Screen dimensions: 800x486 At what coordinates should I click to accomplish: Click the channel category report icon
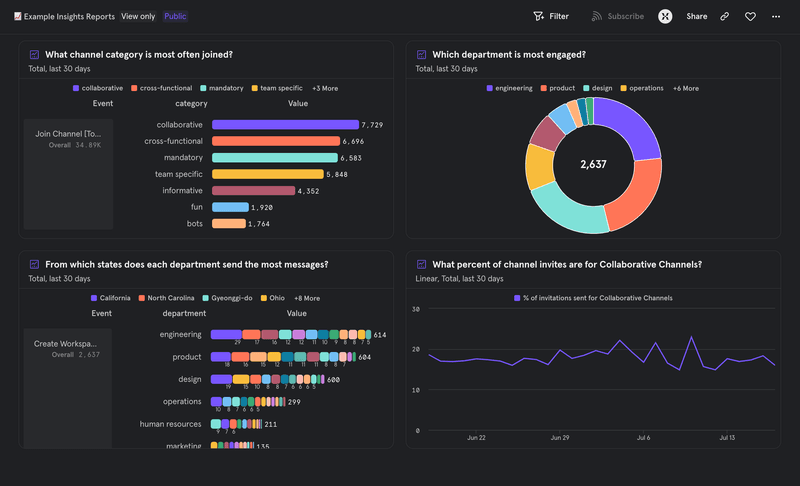pyautogui.click(x=34, y=55)
